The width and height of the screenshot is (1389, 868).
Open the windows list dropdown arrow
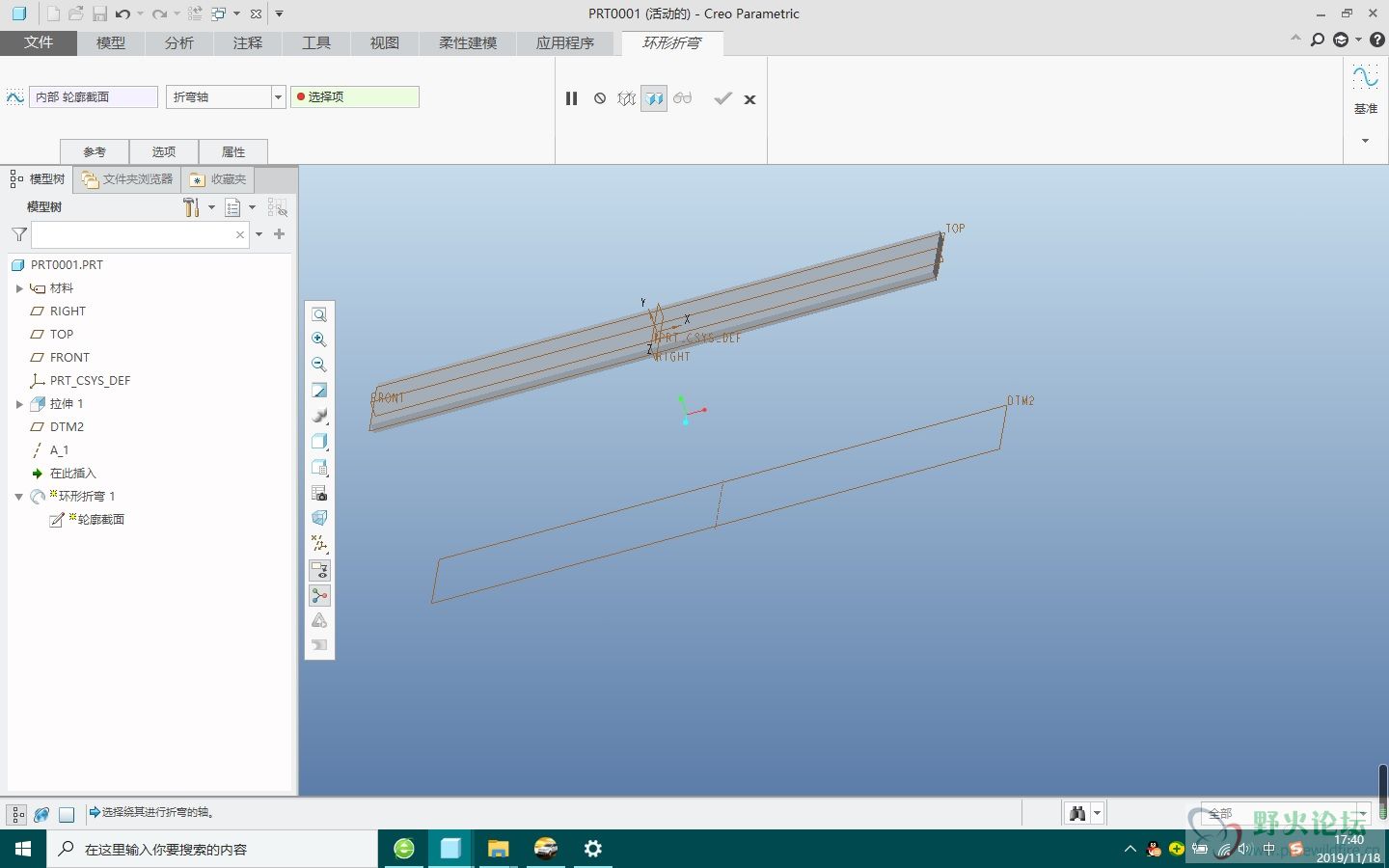[x=236, y=14]
